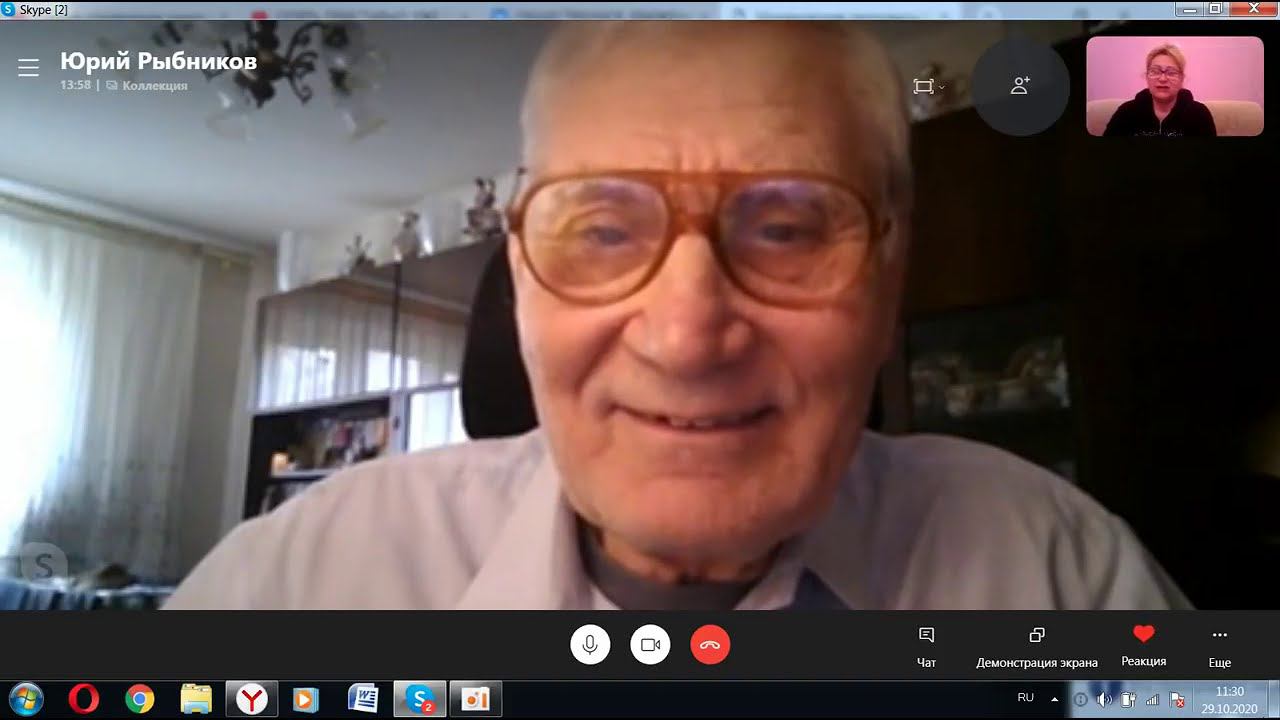Open the call Chat panel
This screenshot has width=1280, height=720.
pos(926,646)
